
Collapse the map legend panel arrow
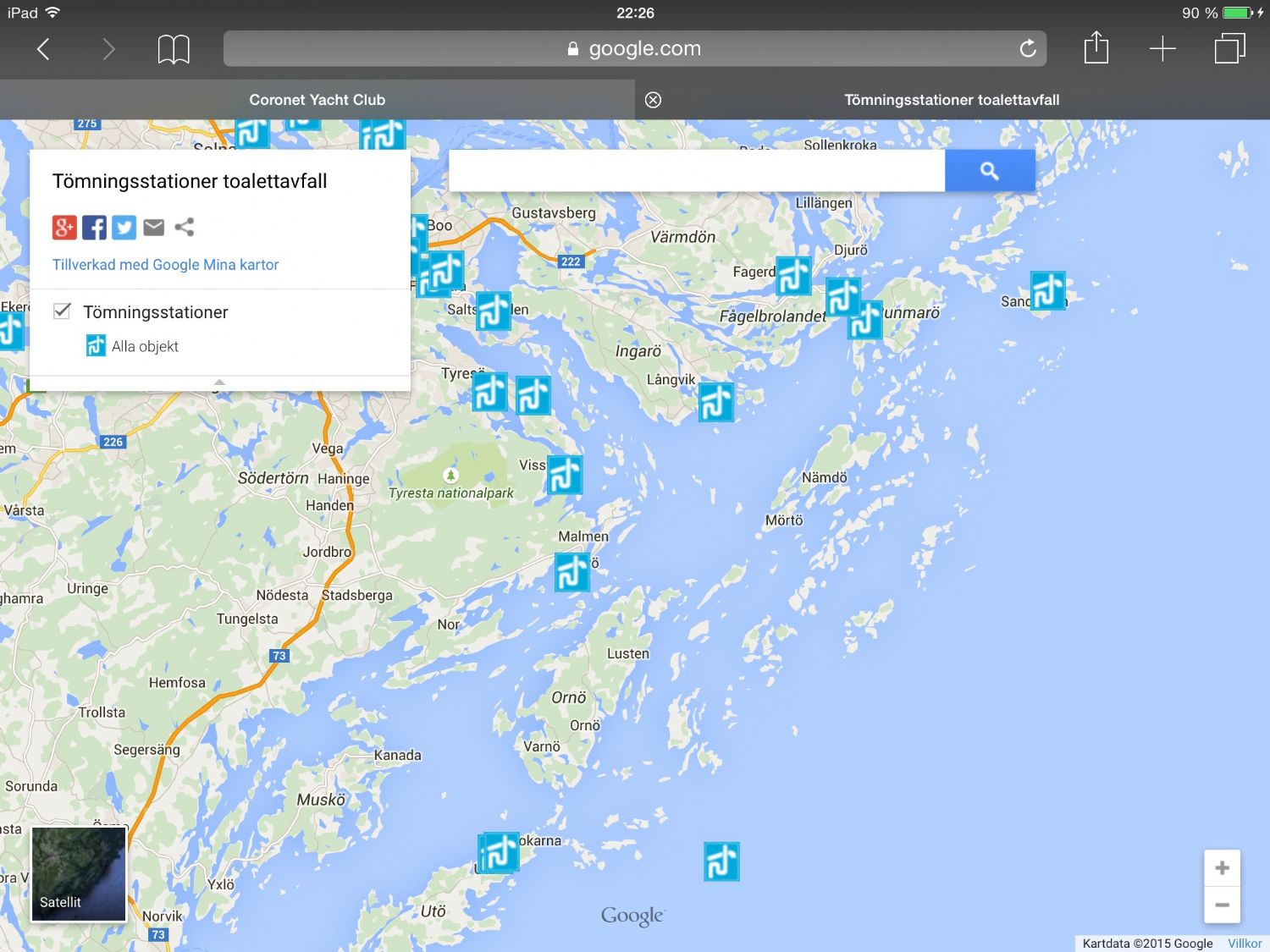pos(219,382)
